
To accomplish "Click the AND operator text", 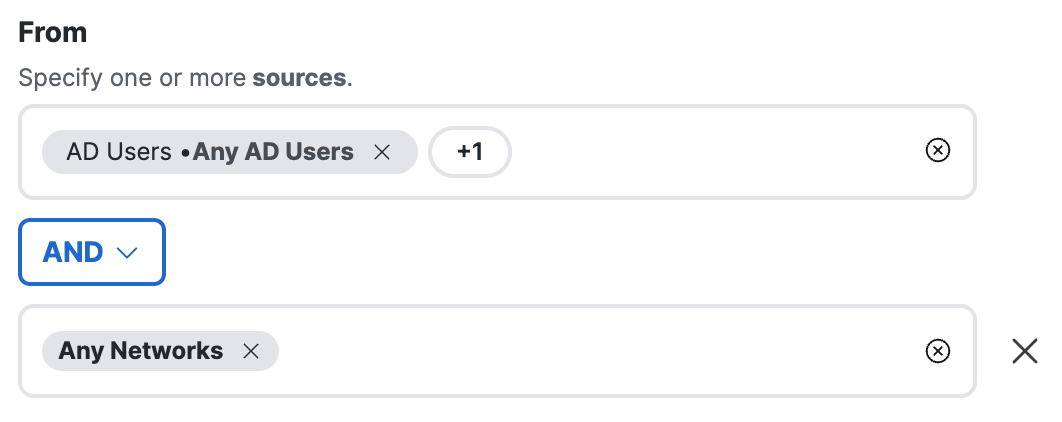I will [72, 252].
